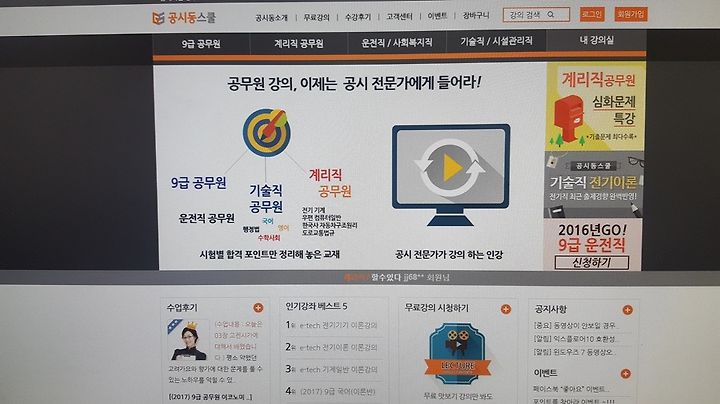Open the 무료강의 menu link
This screenshot has height=404, width=720.
pos(316,17)
